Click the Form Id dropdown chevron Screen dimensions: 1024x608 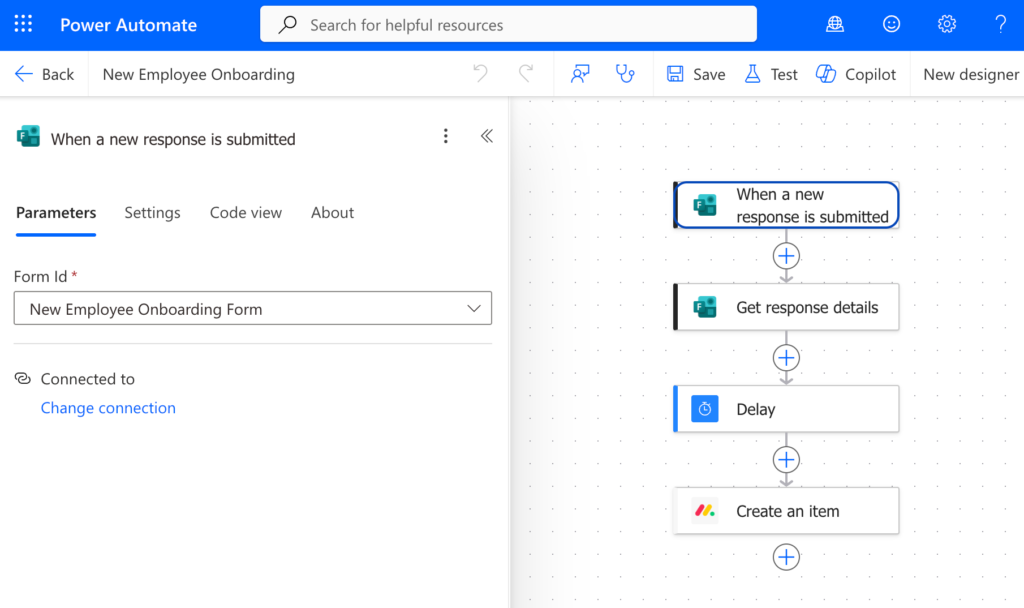(x=474, y=308)
